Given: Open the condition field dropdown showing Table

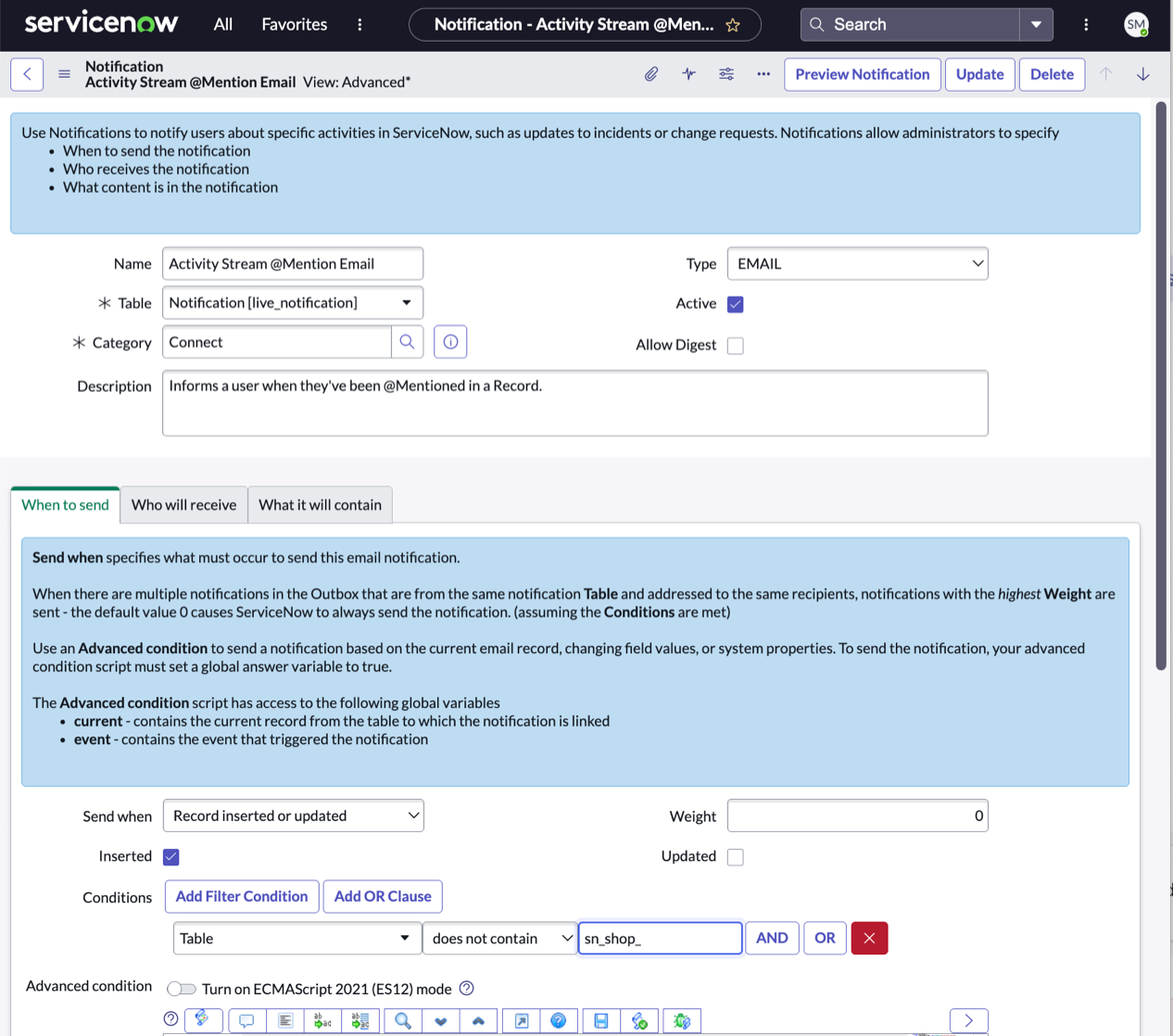Looking at the screenshot, I should pyautogui.click(x=296, y=938).
